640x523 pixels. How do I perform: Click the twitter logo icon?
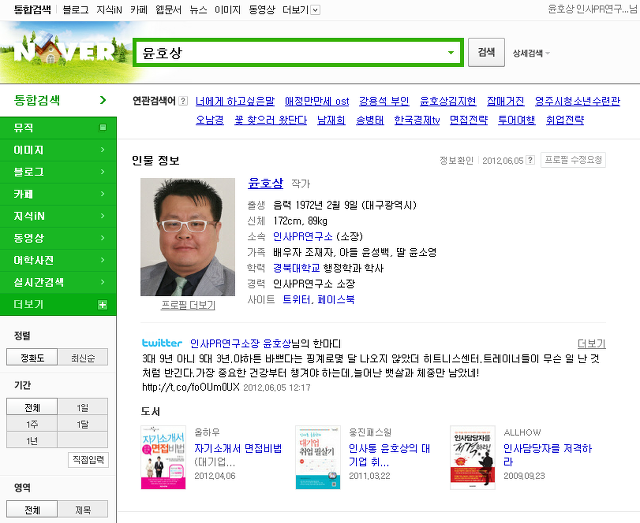click(x=162, y=343)
